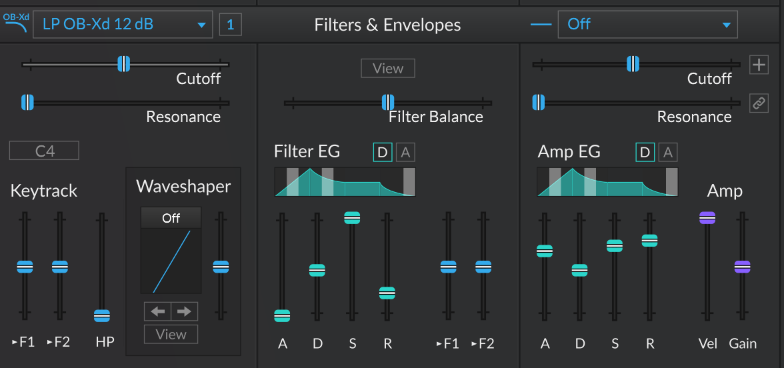Click the Filter EG Sustain slider handle
Viewport: 784px width, 369px height.
click(352, 218)
